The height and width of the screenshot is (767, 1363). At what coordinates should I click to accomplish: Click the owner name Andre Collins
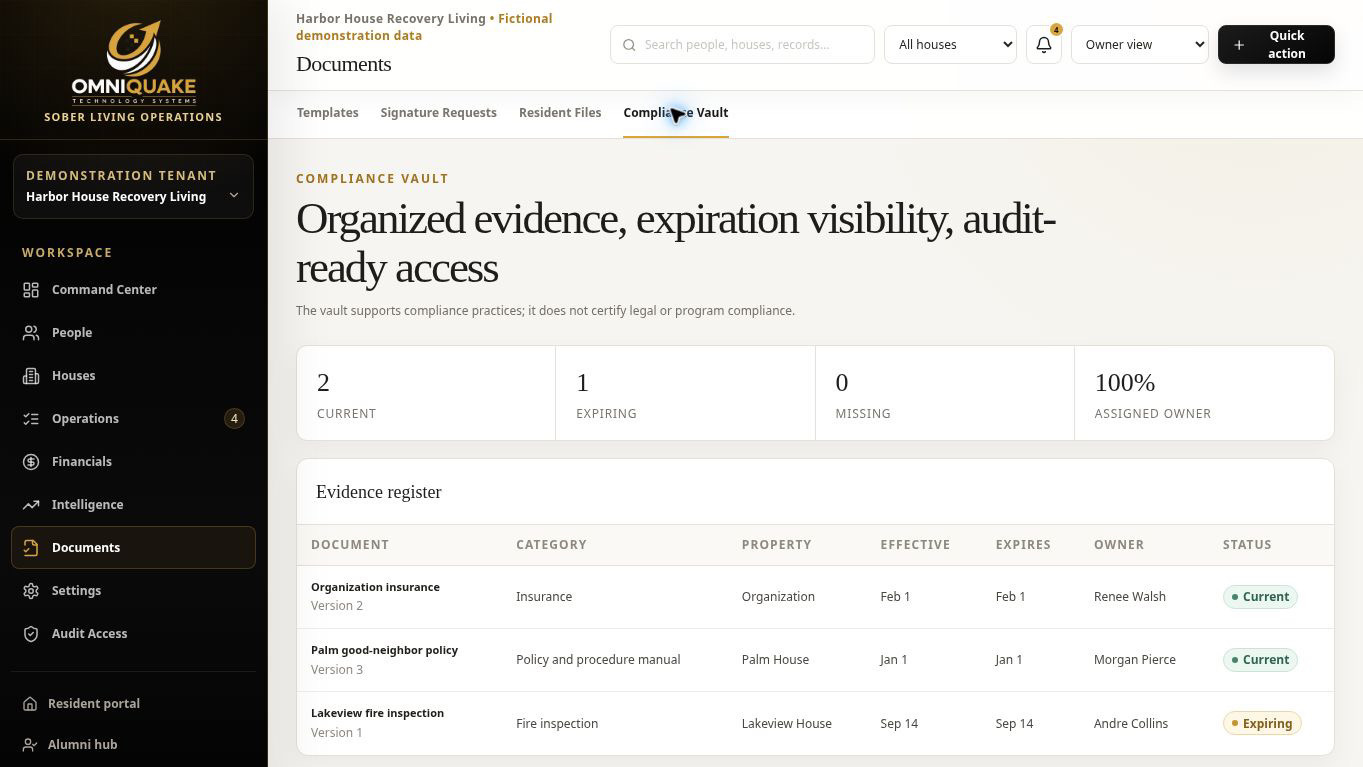[x=1131, y=724]
